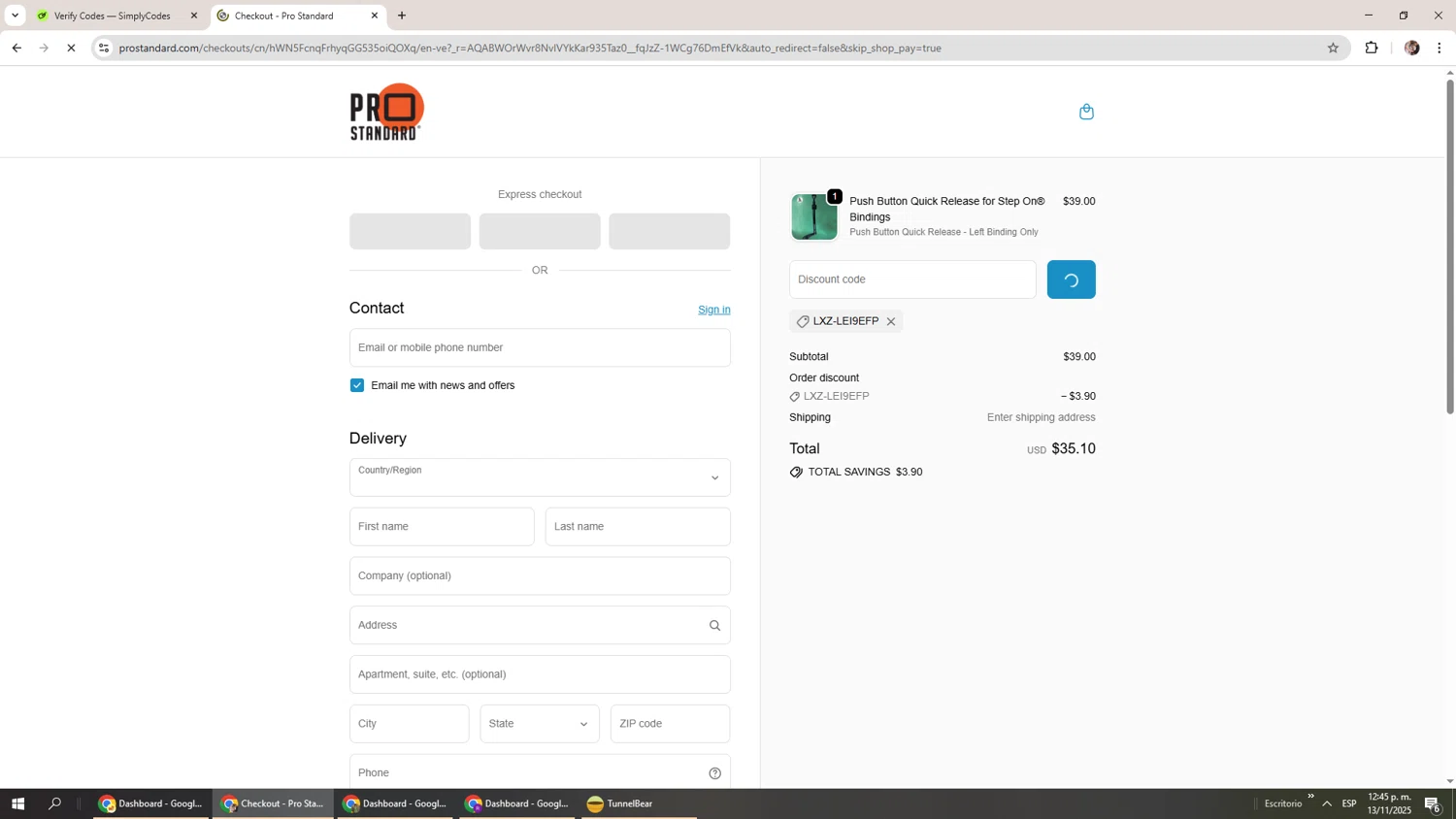Click the total amount $35.10
Image resolution: width=1456 pixels, height=819 pixels.
[1074, 448]
